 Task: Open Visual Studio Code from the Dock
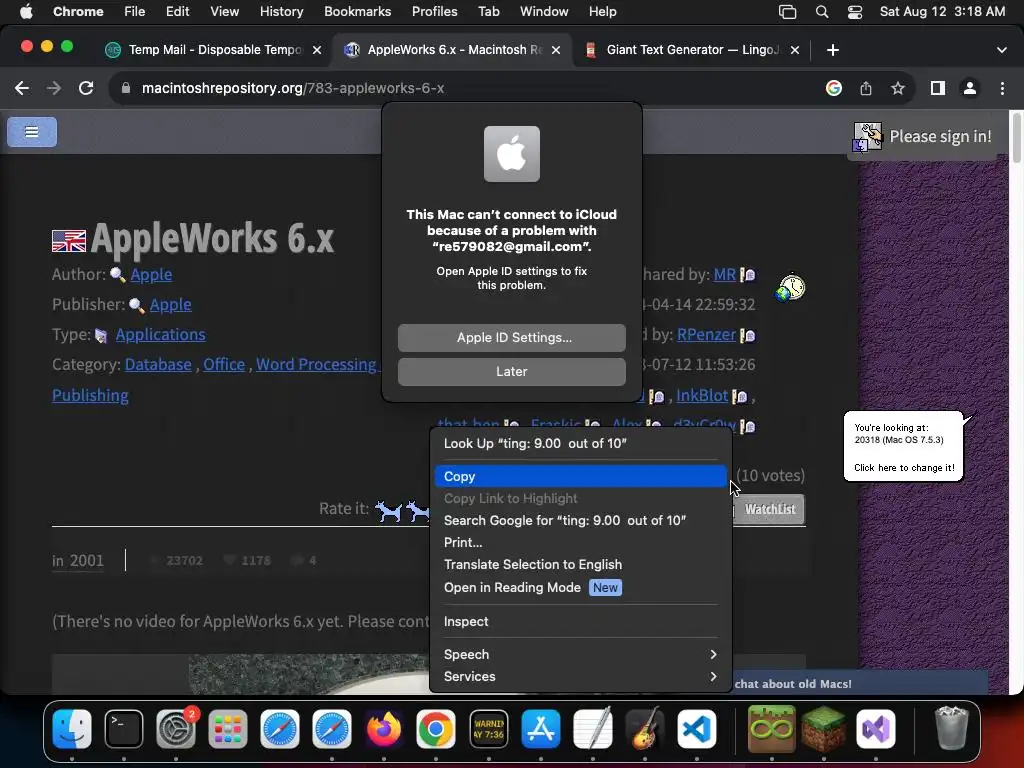pyautogui.click(x=697, y=729)
